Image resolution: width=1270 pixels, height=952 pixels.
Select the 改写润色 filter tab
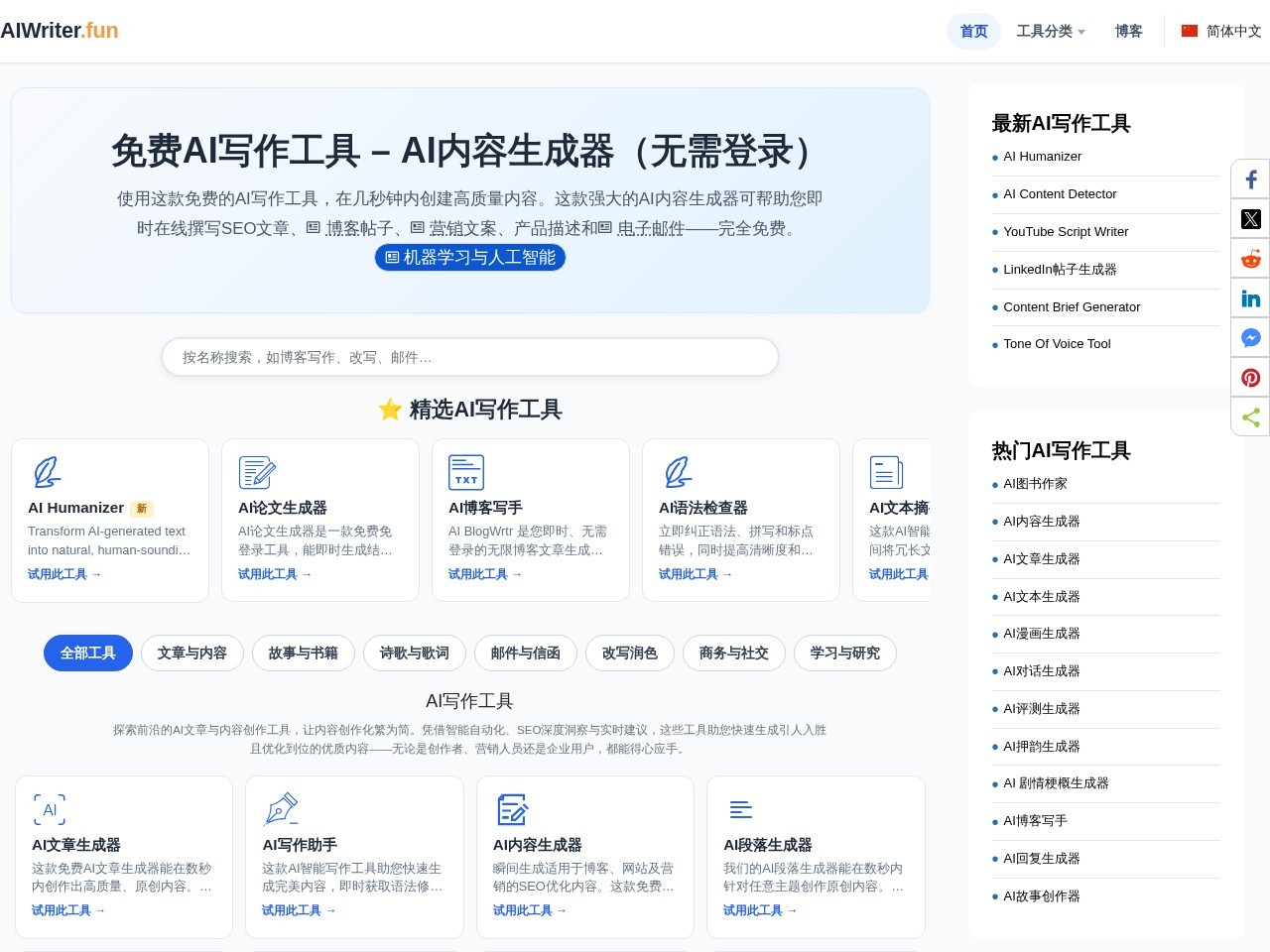click(630, 653)
